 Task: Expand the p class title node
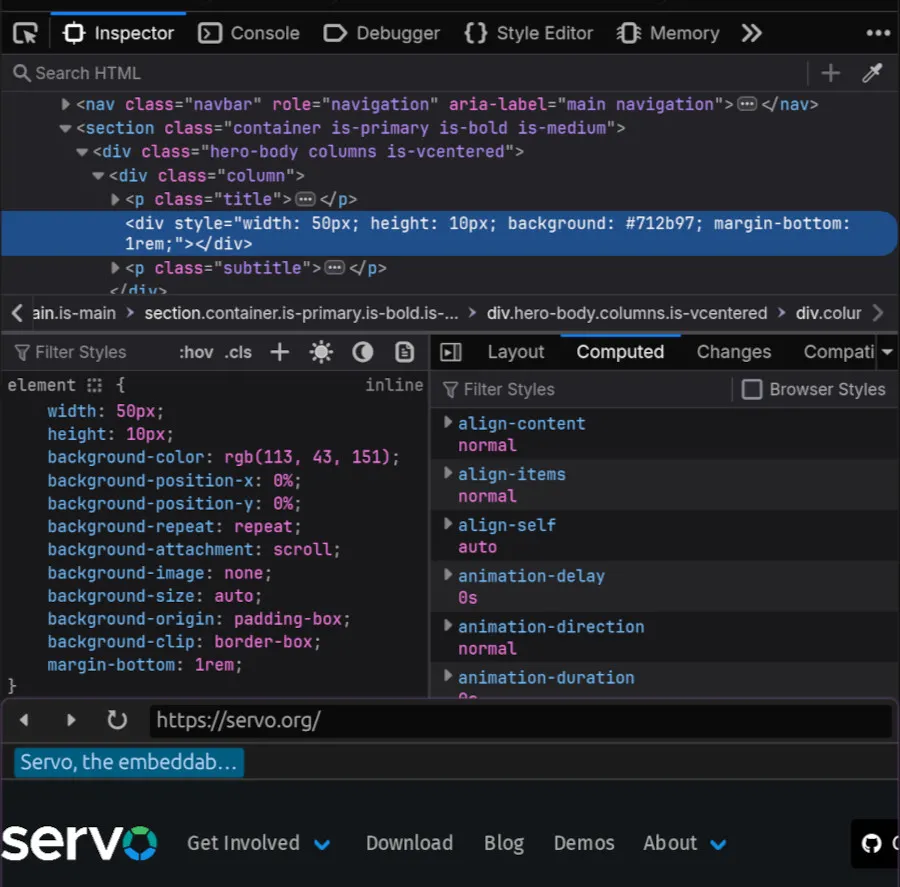pos(115,199)
